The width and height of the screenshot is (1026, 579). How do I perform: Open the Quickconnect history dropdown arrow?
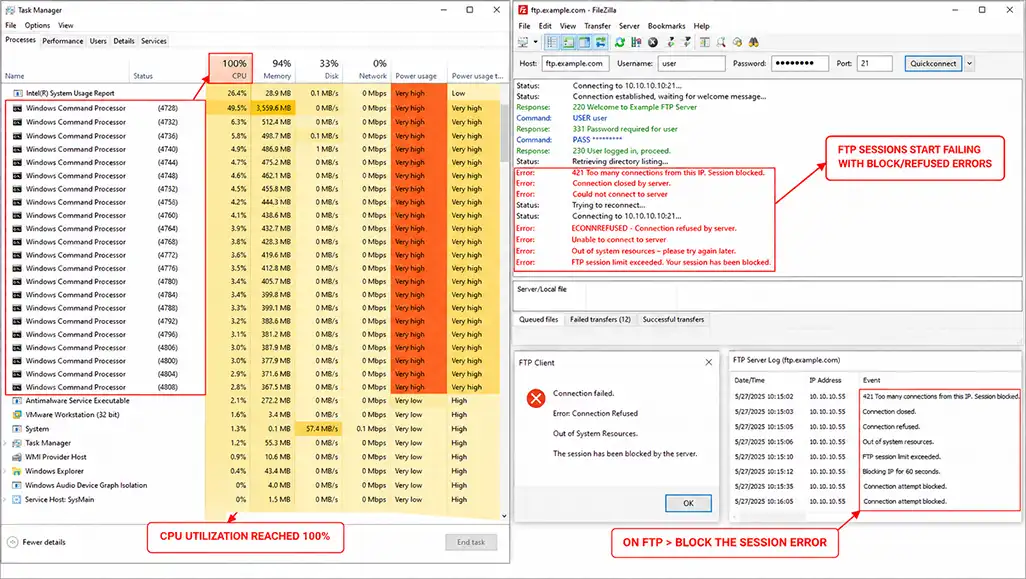970,63
